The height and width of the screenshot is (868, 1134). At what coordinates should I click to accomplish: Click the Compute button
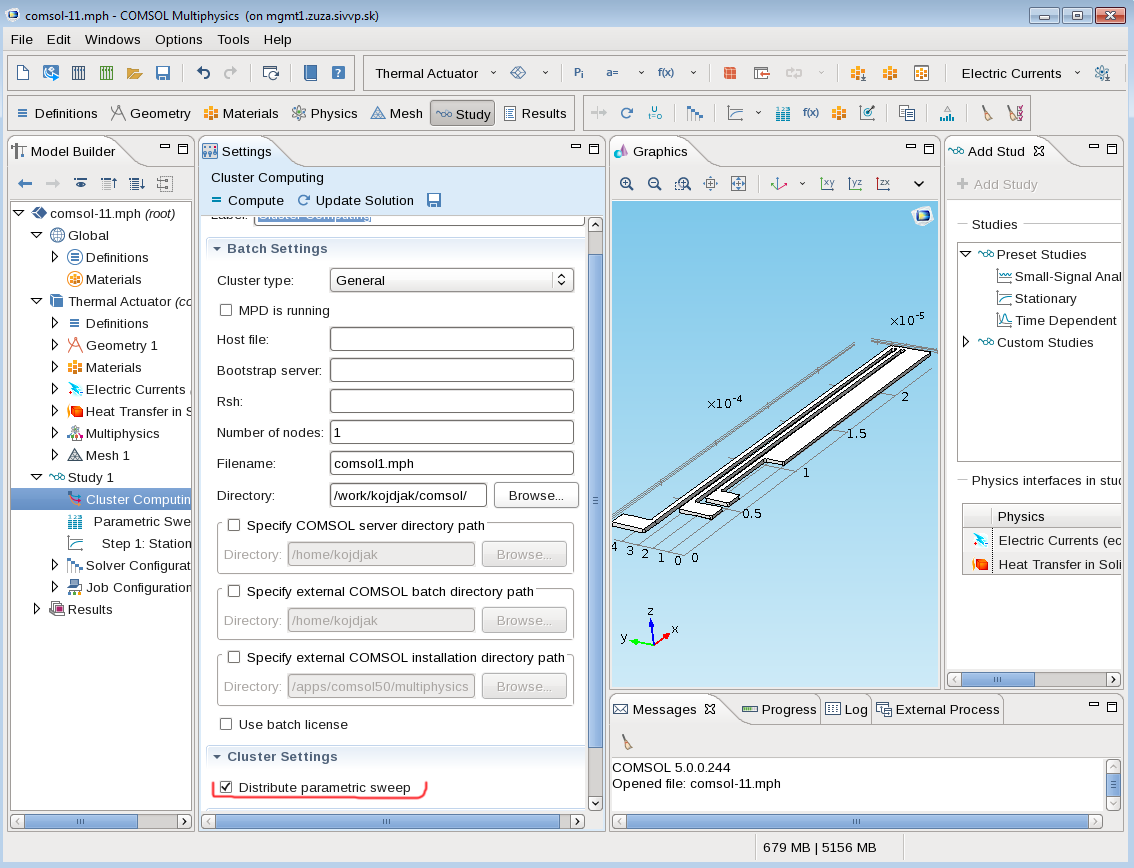point(248,200)
